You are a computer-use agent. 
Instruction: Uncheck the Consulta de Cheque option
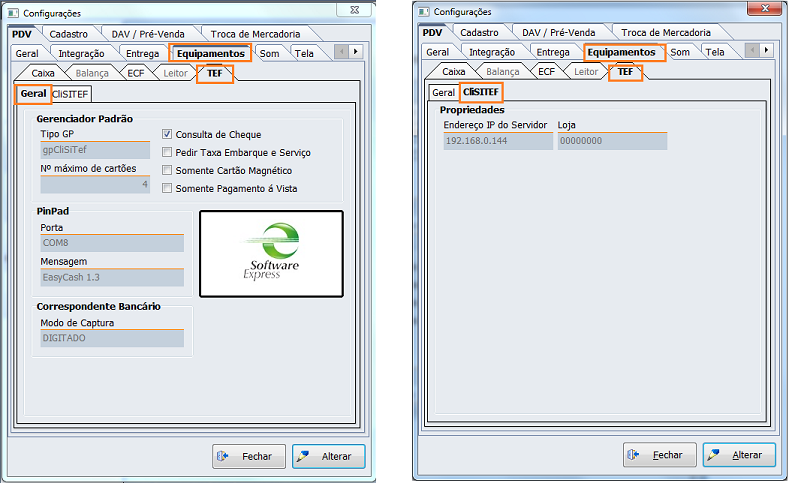pos(168,134)
